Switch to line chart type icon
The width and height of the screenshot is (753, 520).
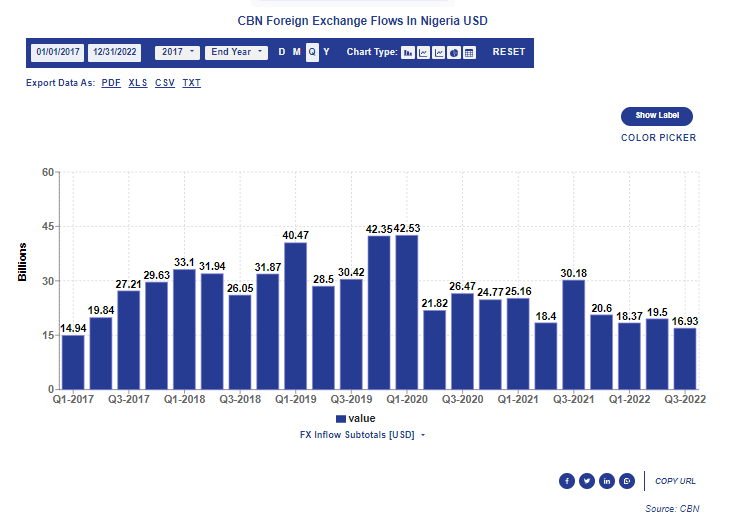(x=423, y=52)
